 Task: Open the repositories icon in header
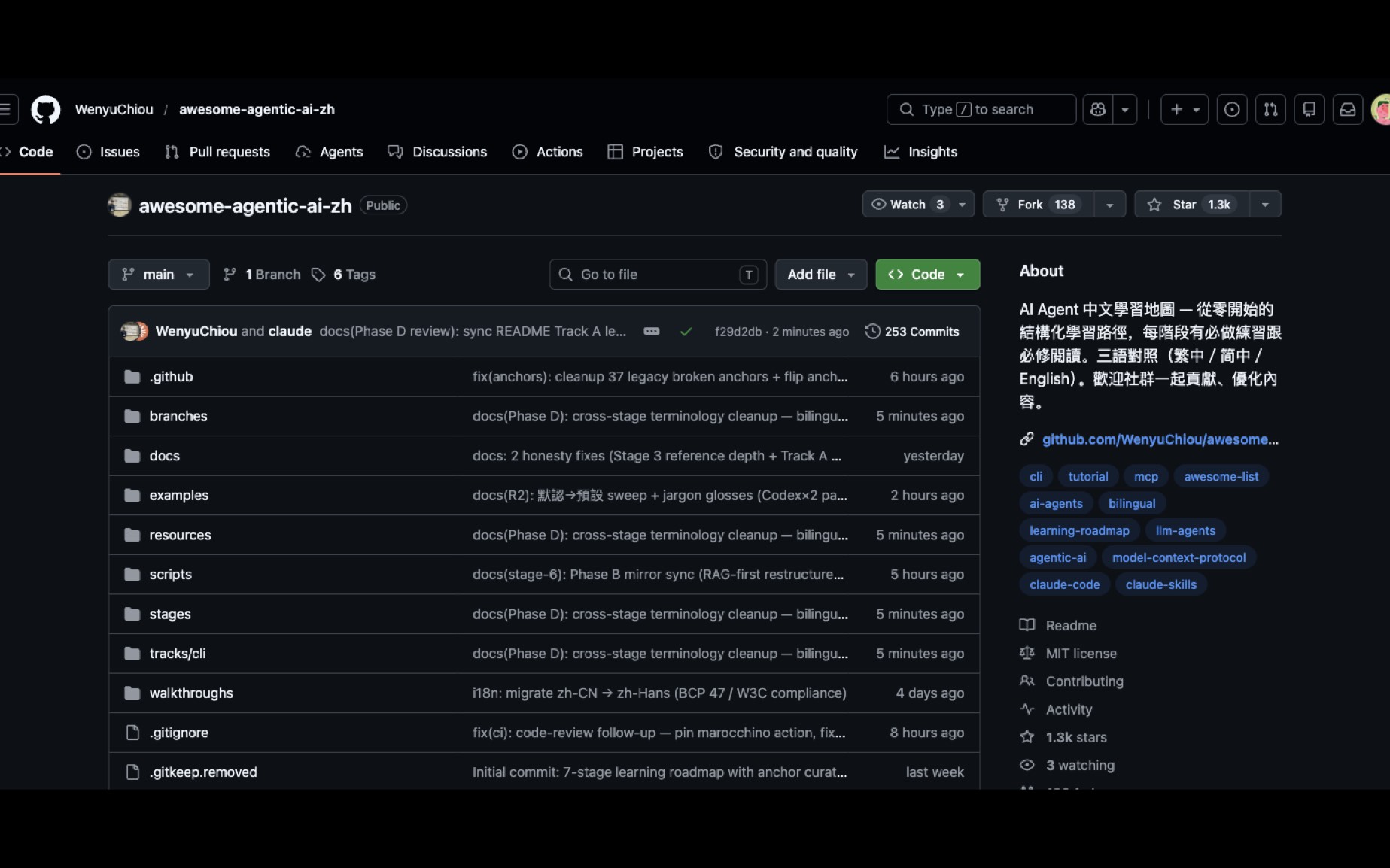coord(1309,110)
